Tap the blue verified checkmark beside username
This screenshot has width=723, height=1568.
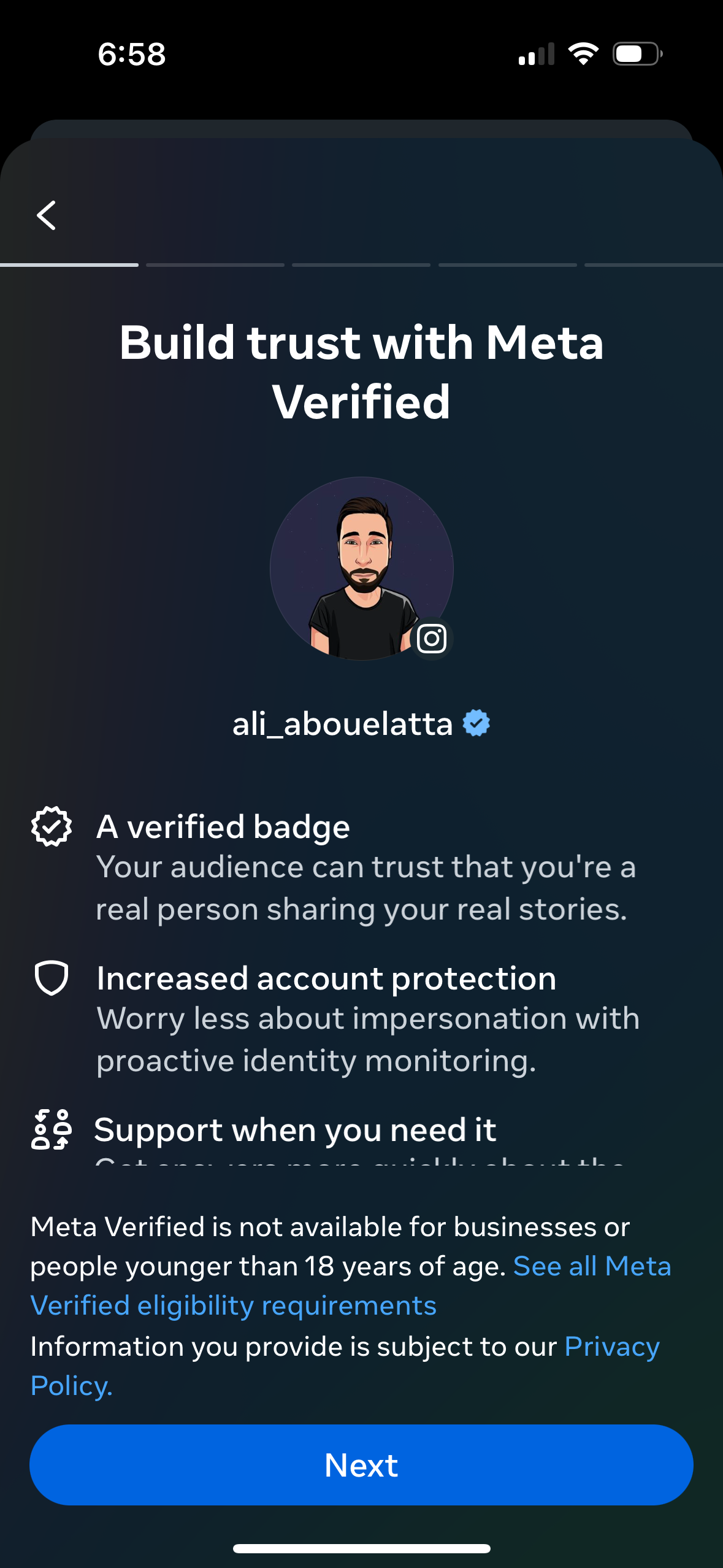click(476, 723)
